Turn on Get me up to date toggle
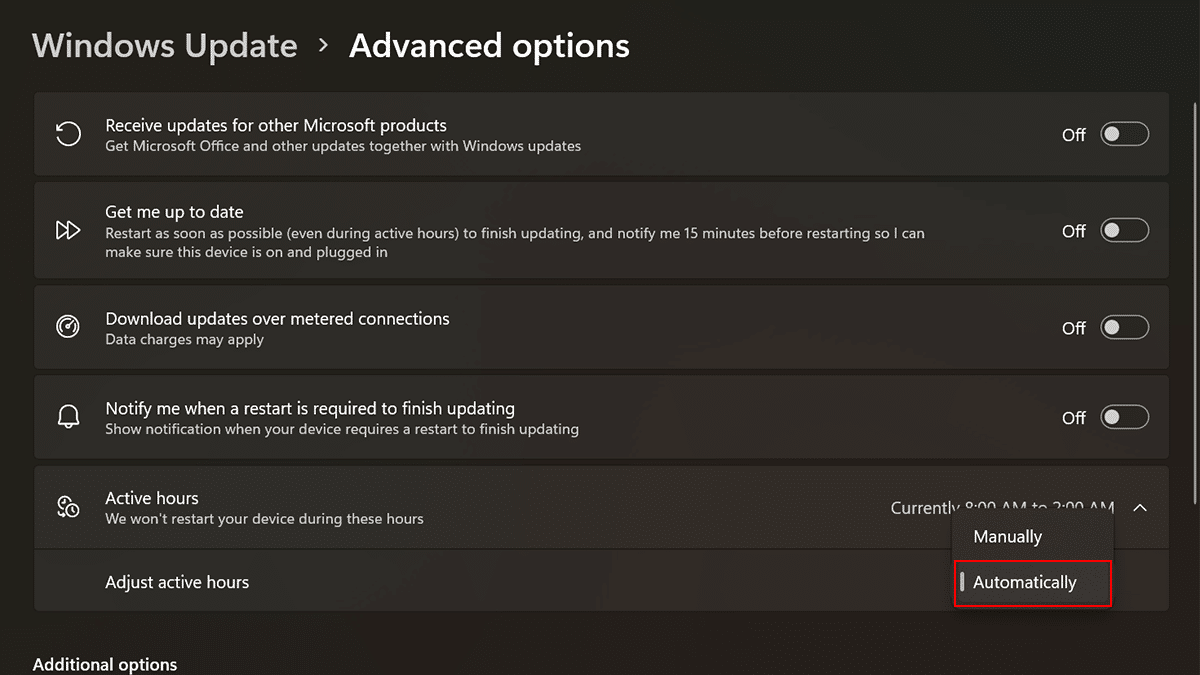The image size is (1200, 675). tap(1124, 231)
